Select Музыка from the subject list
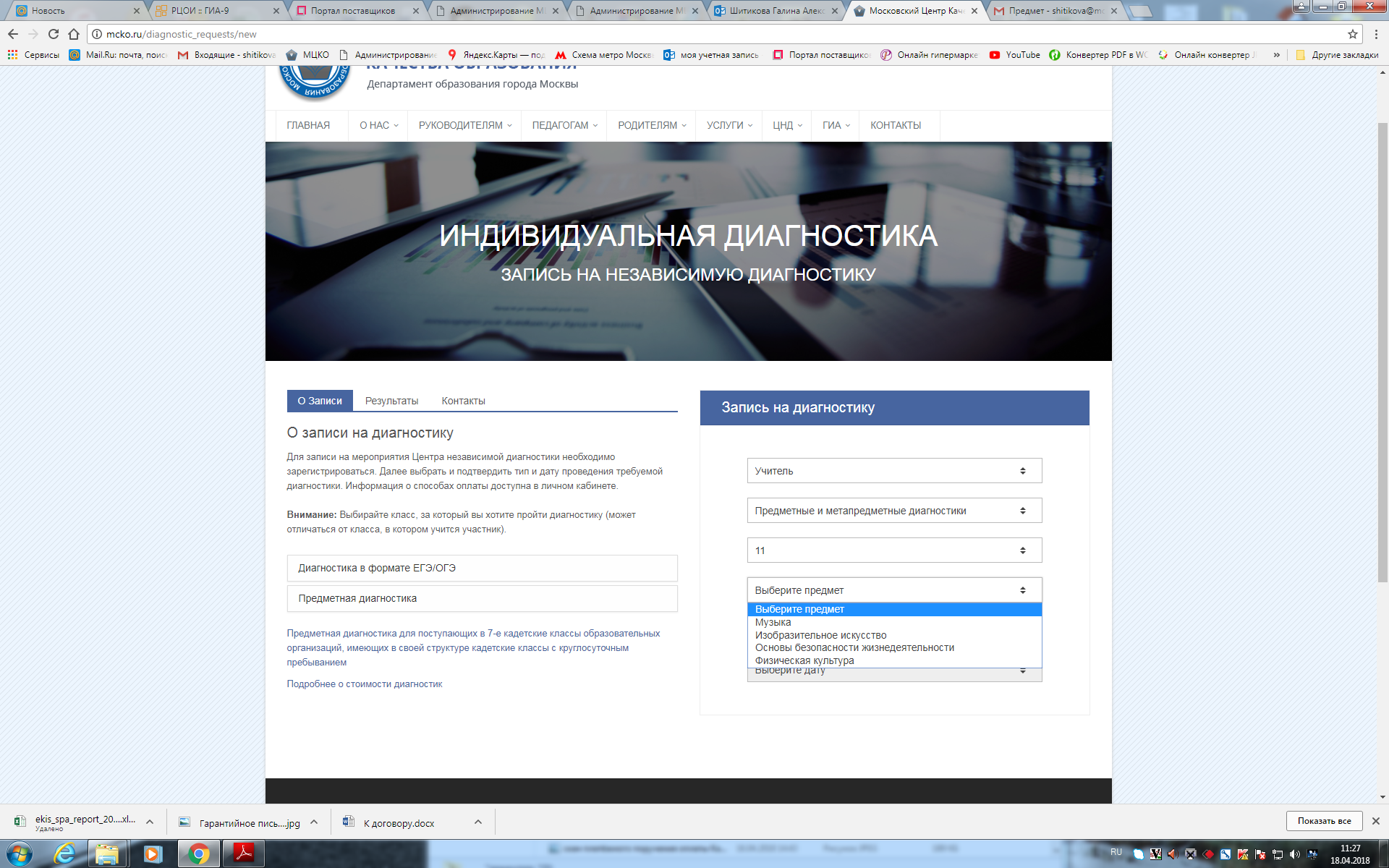This screenshot has height=868, width=1389. pos(894,622)
